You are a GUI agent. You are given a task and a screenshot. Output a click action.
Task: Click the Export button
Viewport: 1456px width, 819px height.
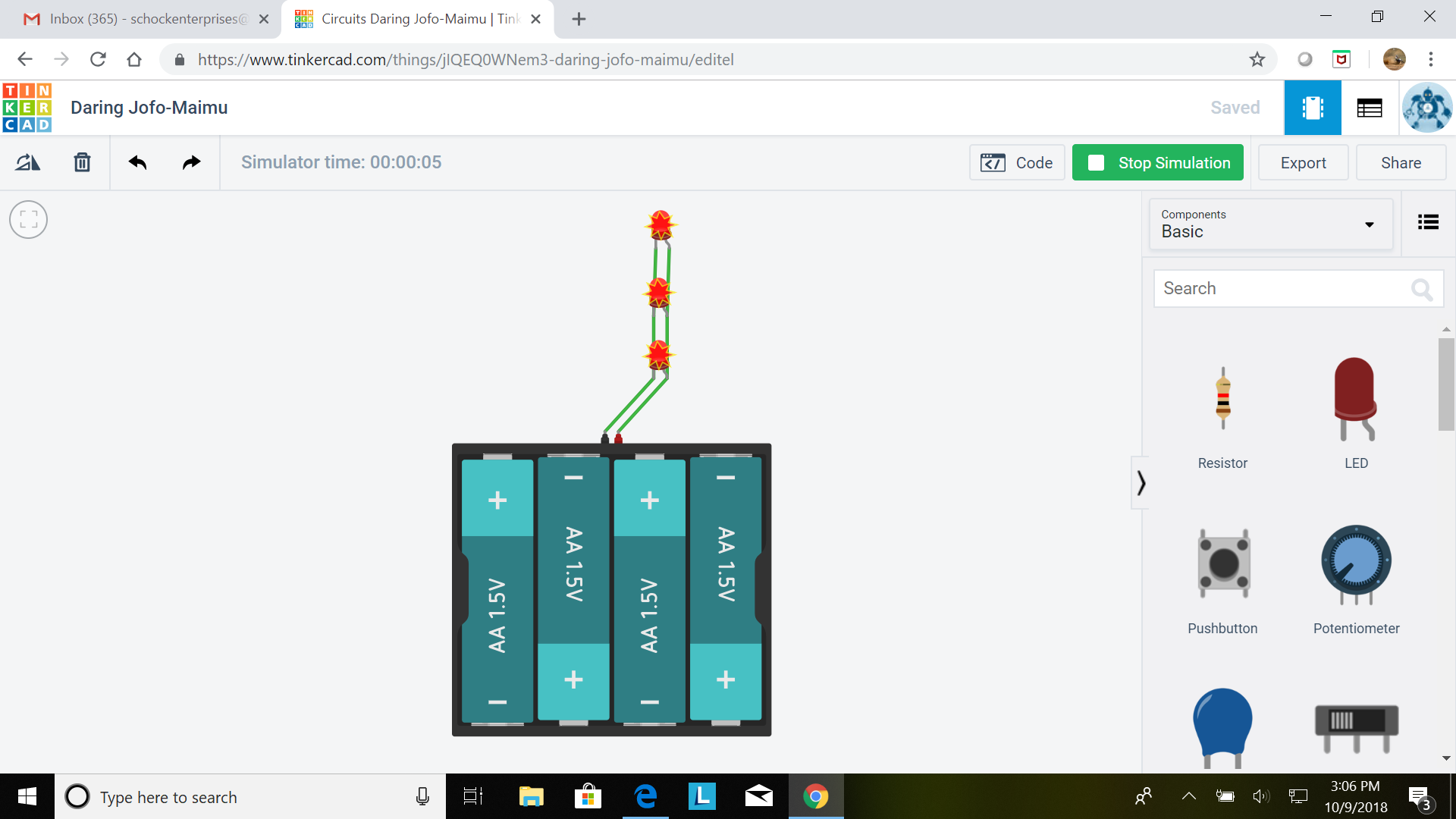tap(1302, 162)
